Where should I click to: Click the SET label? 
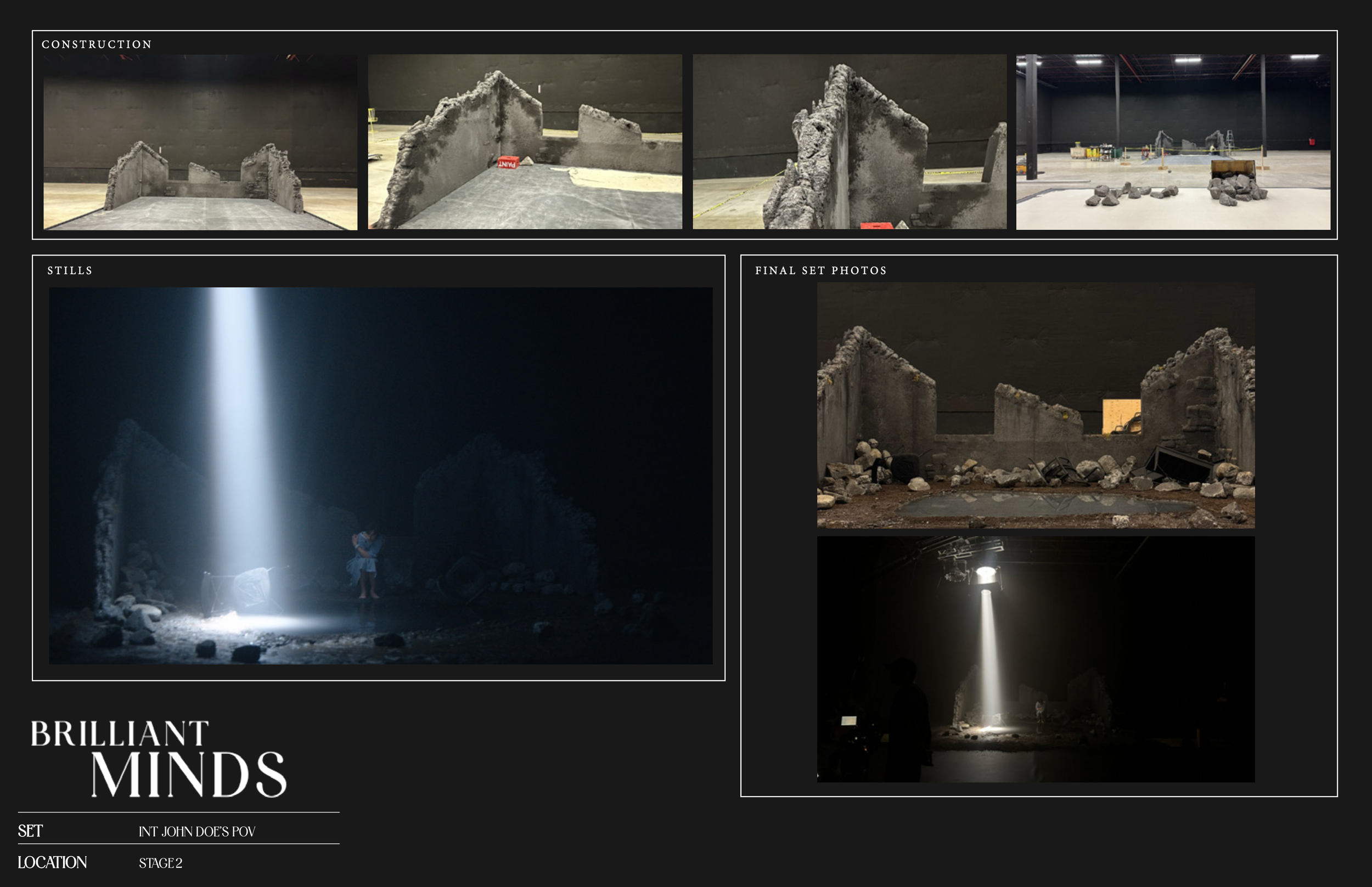point(30,830)
